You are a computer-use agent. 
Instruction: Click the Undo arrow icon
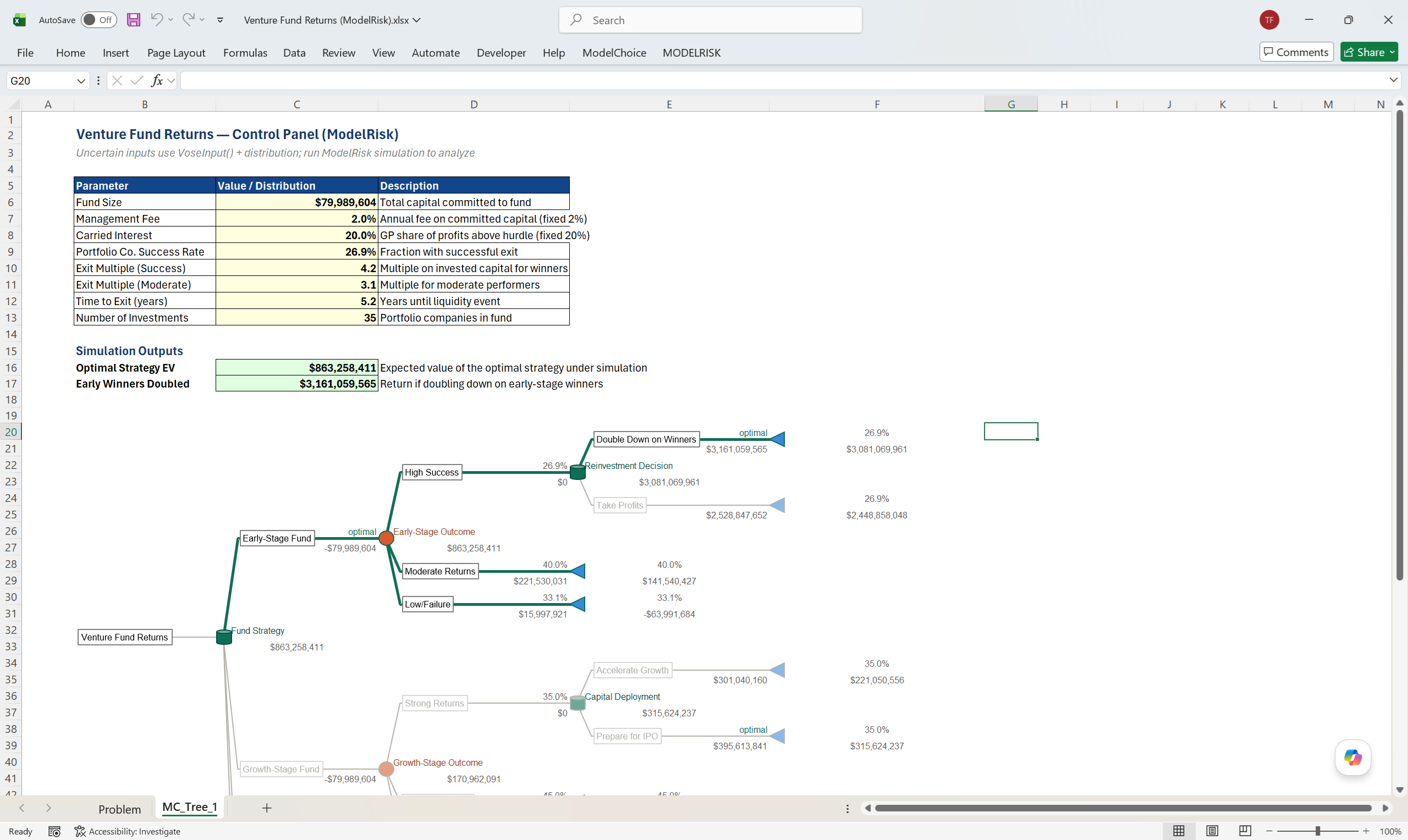156,19
